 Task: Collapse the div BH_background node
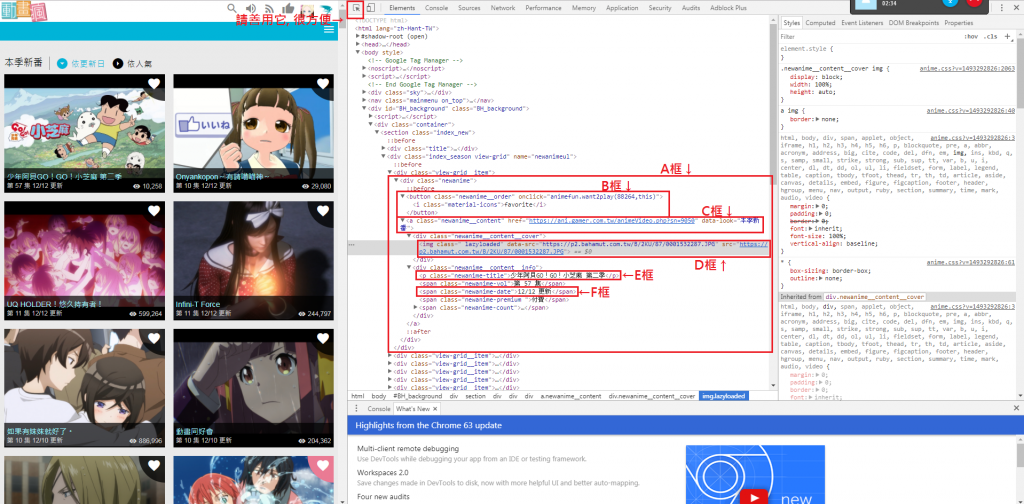pos(364,108)
